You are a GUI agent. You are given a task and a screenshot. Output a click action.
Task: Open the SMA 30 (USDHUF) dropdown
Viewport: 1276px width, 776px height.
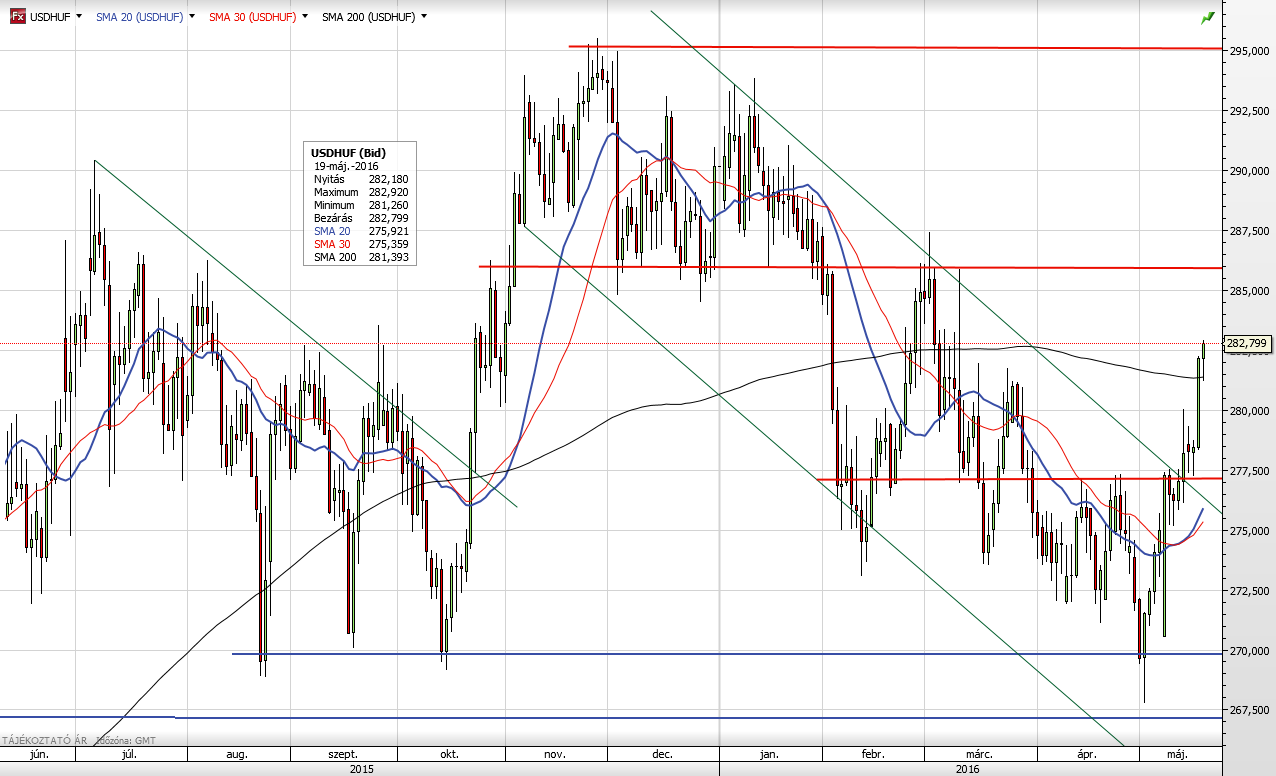pos(303,17)
